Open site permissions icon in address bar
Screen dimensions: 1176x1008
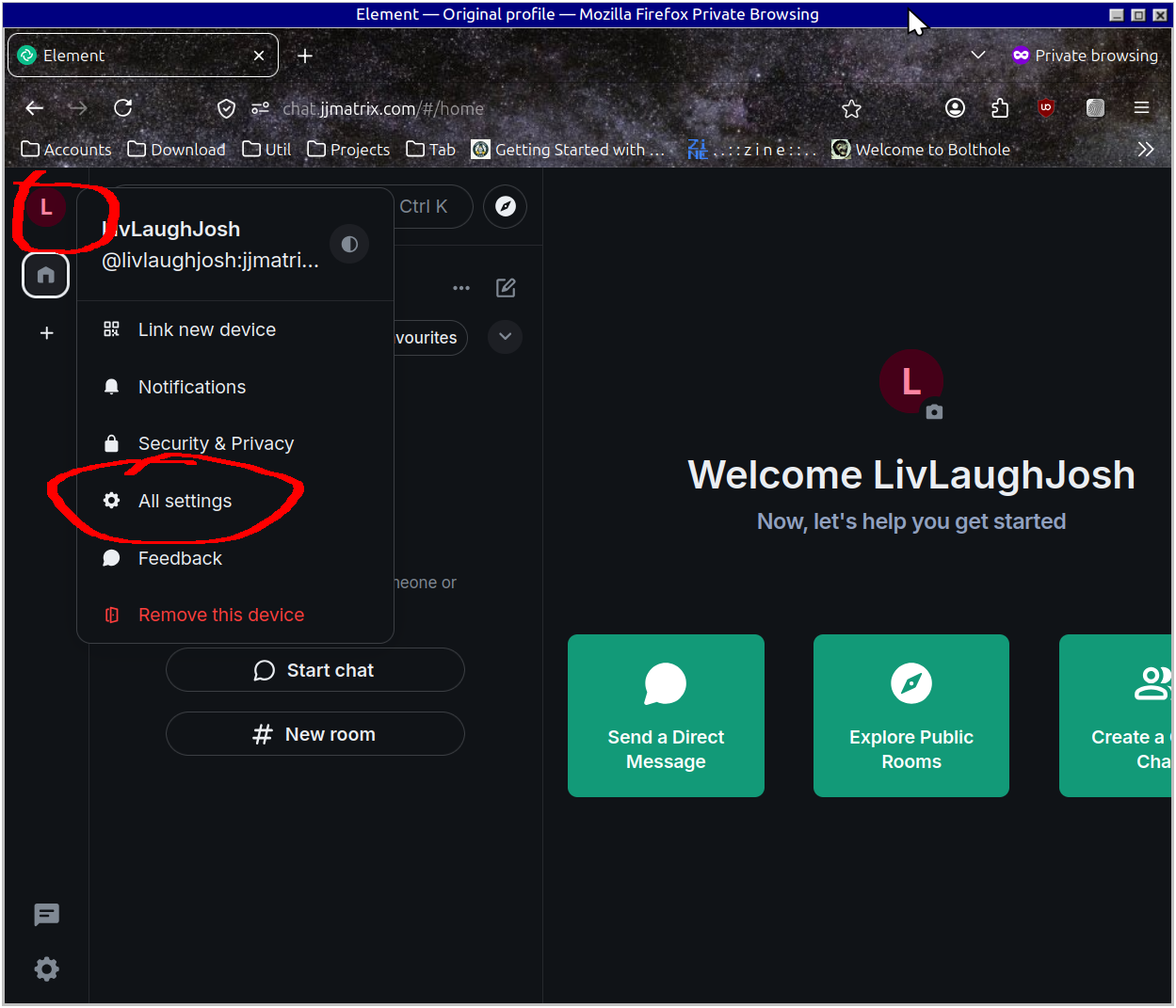pos(260,109)
